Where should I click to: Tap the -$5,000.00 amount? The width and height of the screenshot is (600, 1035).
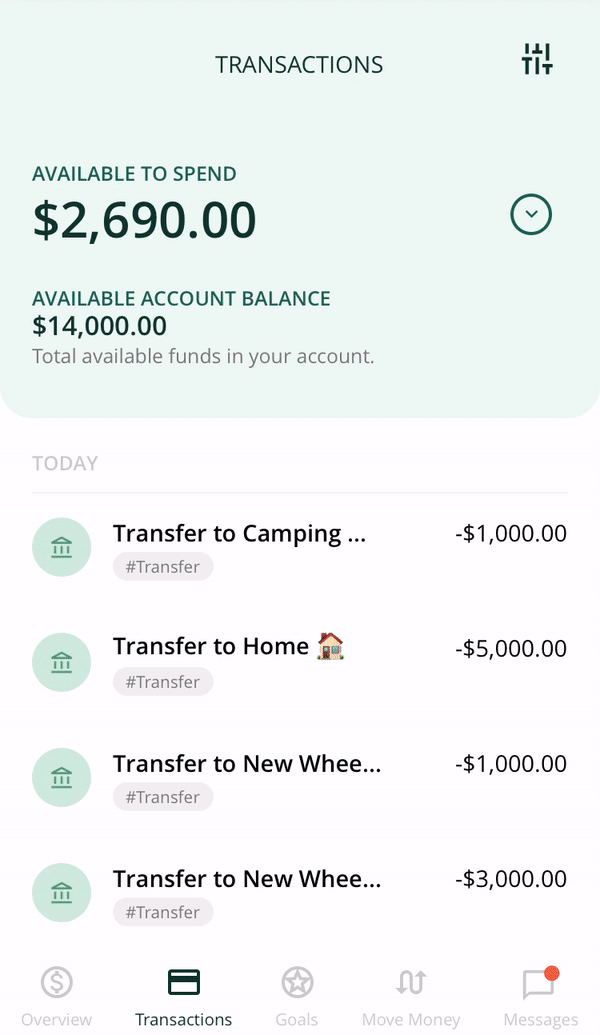point(511,649)
